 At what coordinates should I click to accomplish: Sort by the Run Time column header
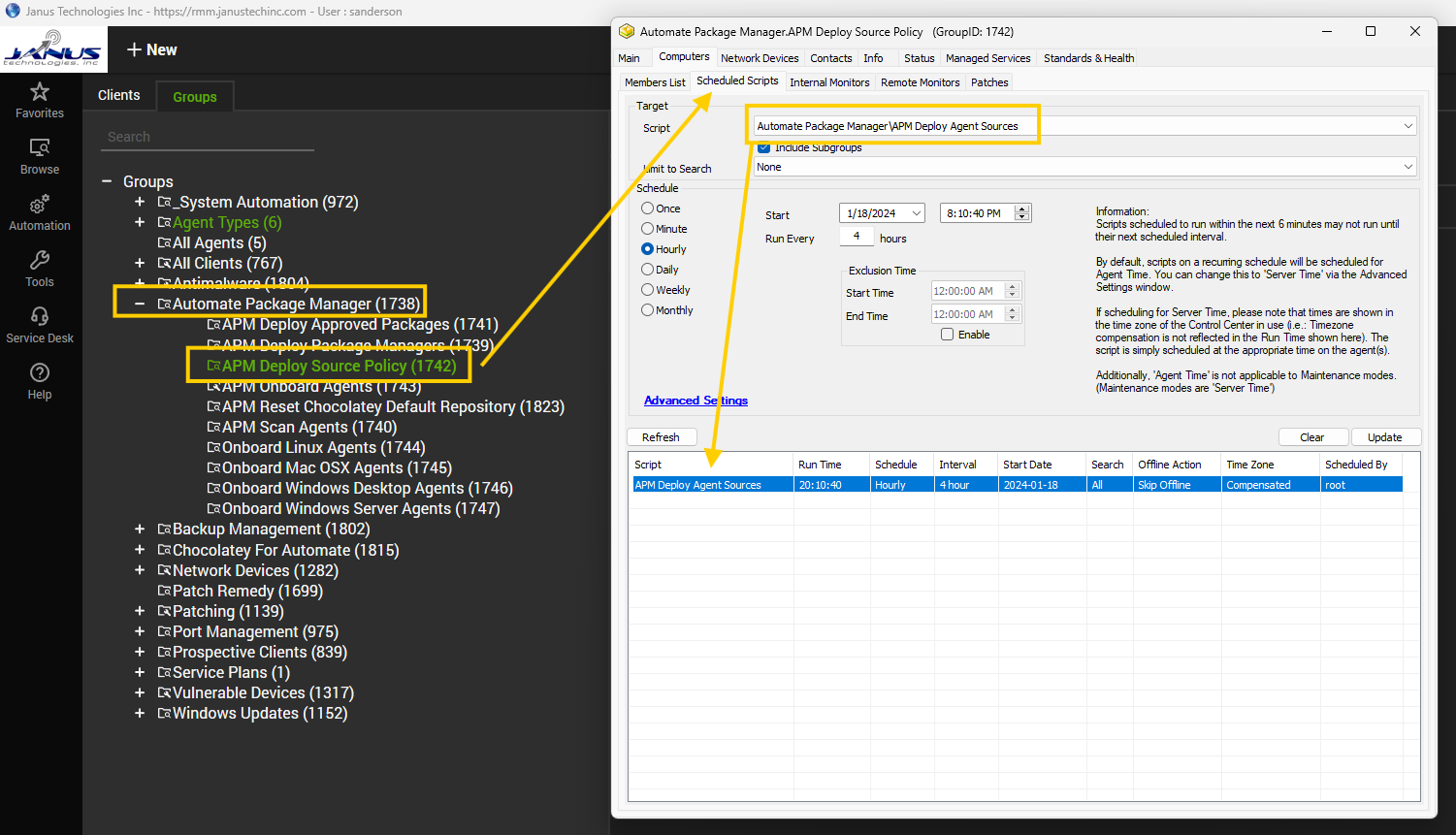point(831,465)
